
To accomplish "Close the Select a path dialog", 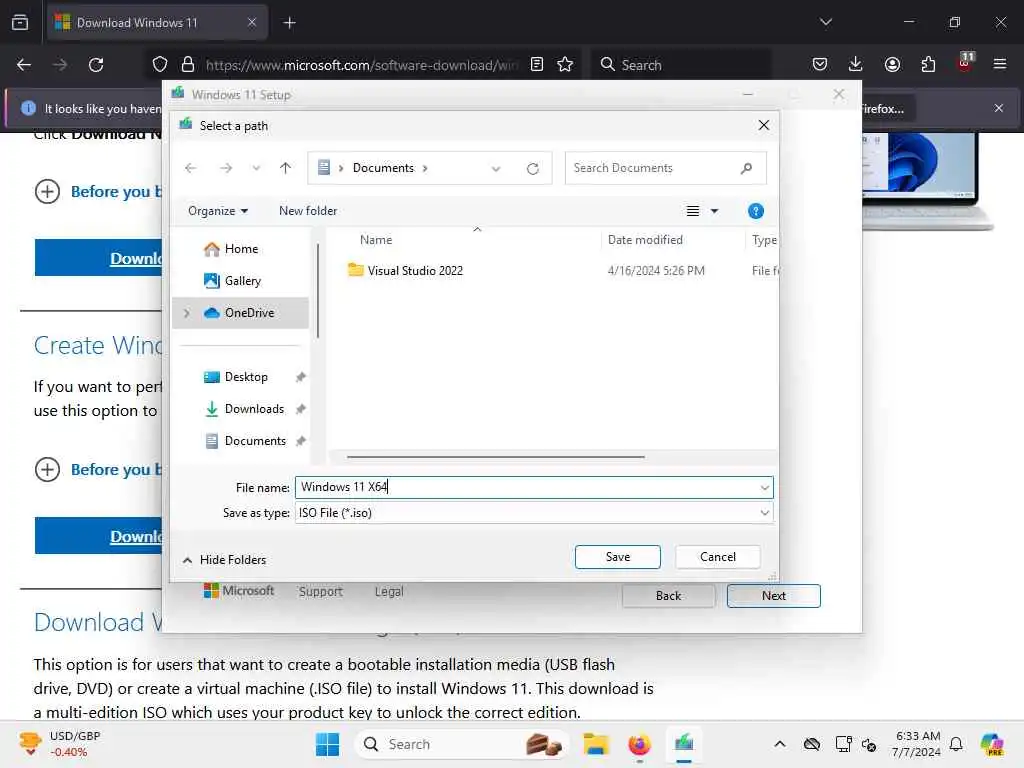I will coord(763,125).
